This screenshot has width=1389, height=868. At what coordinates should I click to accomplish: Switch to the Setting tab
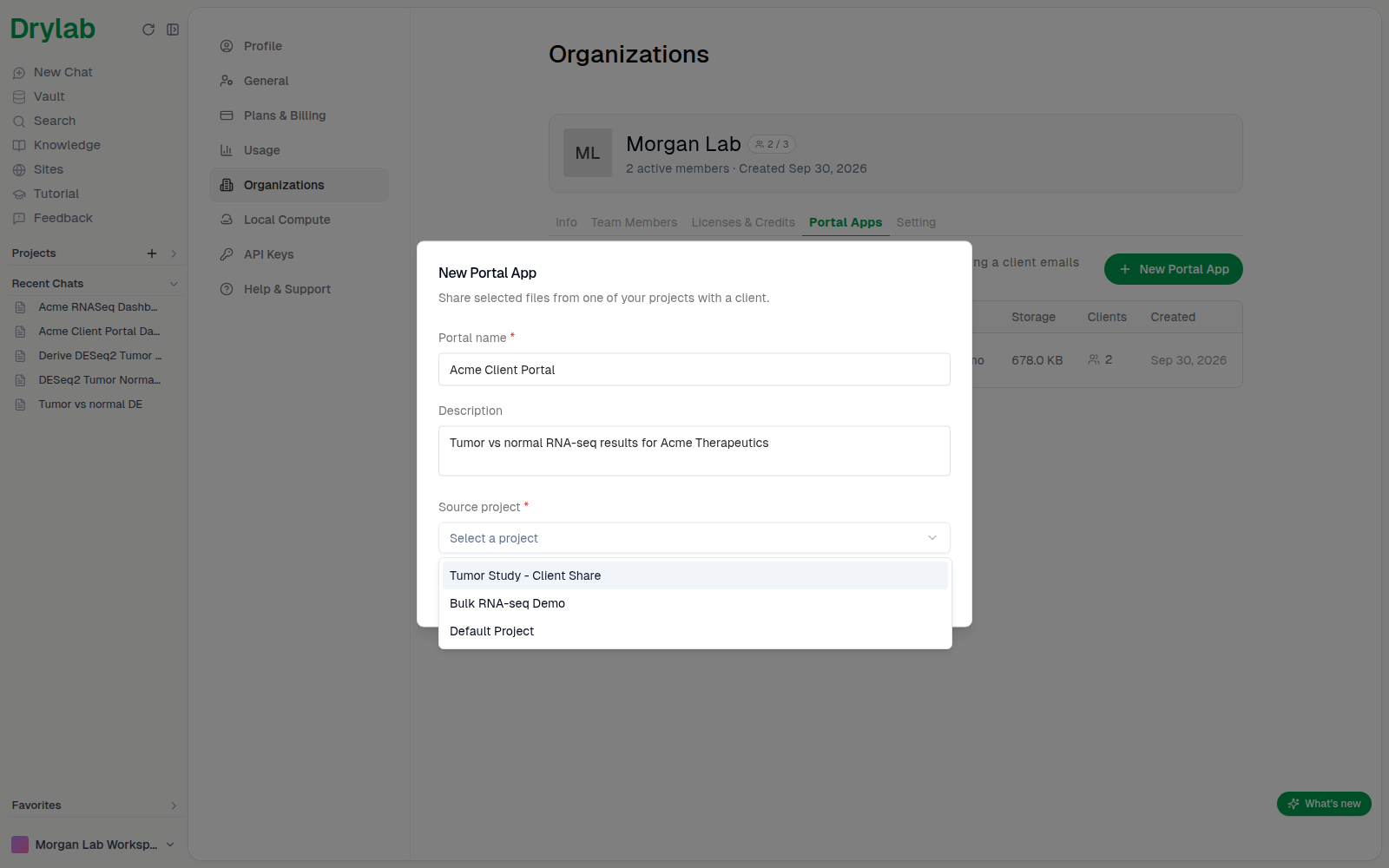click(916, 222)
